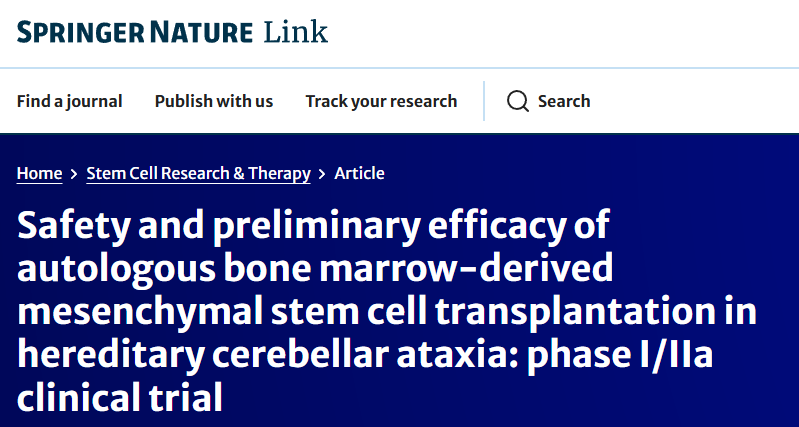Click "clinical trial" at the end of the title

[120, 396]
